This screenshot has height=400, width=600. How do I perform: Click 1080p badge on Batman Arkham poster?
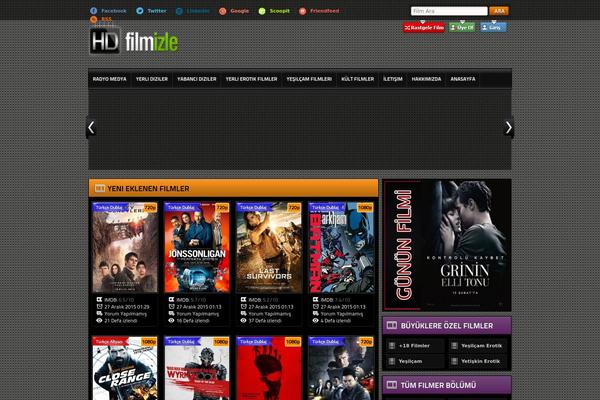pos(365,207)
